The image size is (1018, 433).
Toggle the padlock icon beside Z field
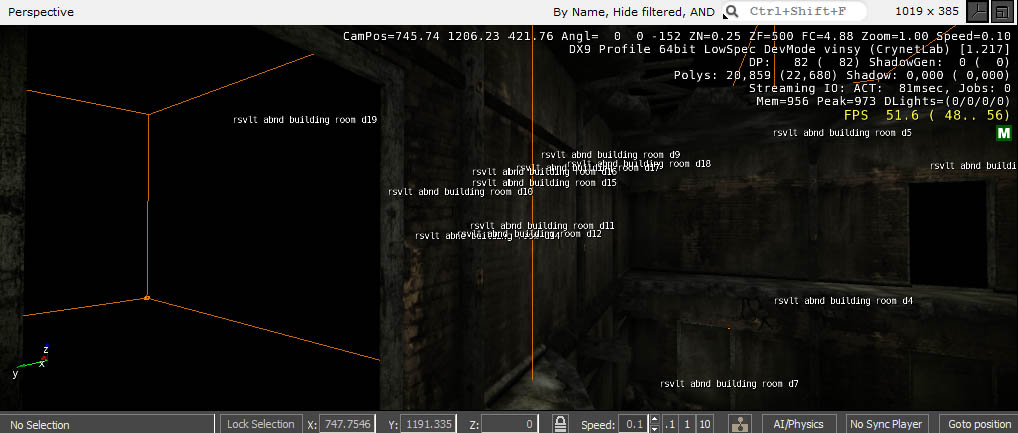click(561, 425)
